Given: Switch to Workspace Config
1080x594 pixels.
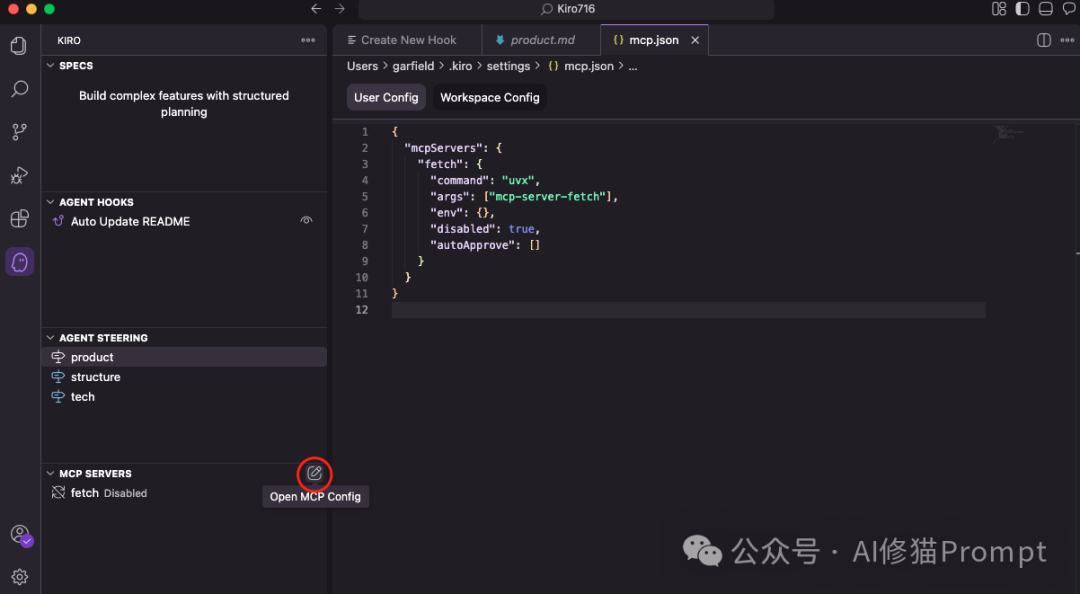Looking at the screenshot, I should pyautogui.click(x=490, y=97).
